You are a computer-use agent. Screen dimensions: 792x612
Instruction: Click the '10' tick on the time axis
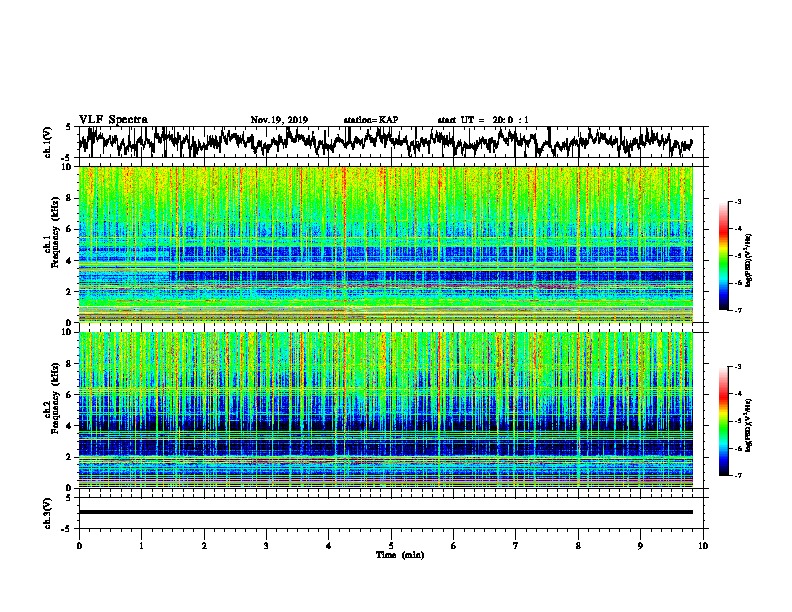pos(703,545)
